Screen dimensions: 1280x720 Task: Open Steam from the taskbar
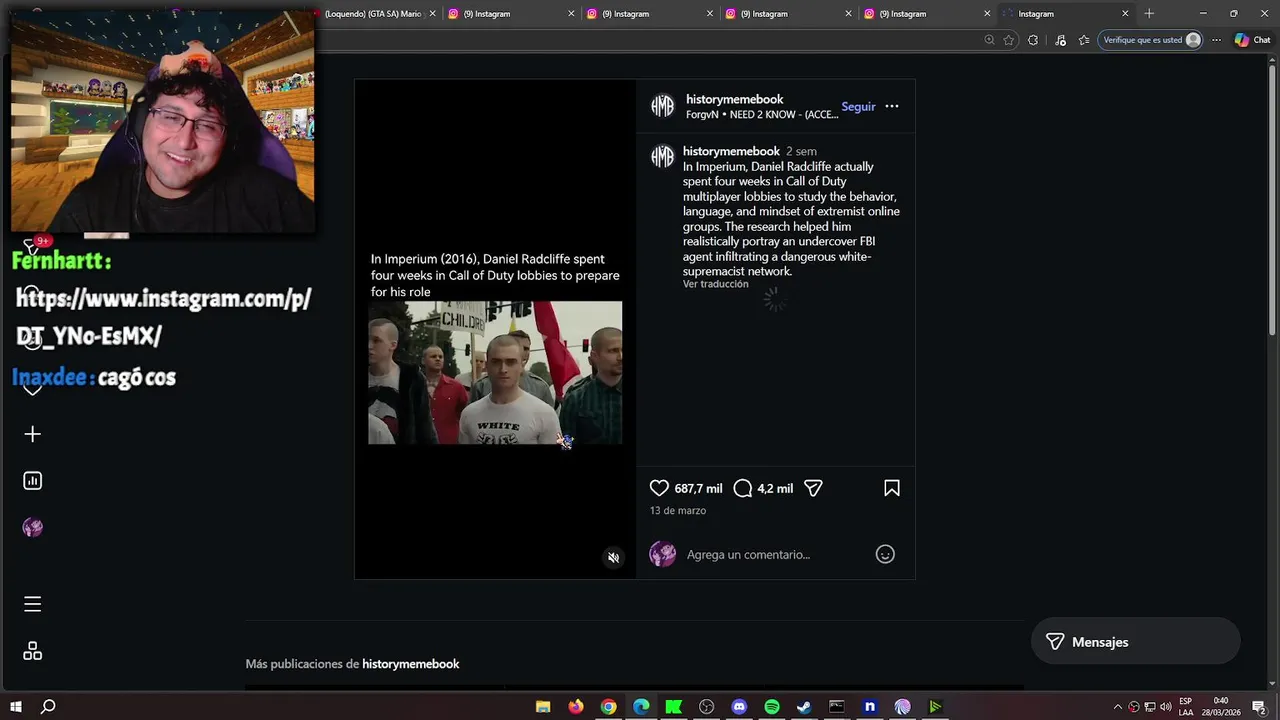pyautogui.click(x=804, y=707)
